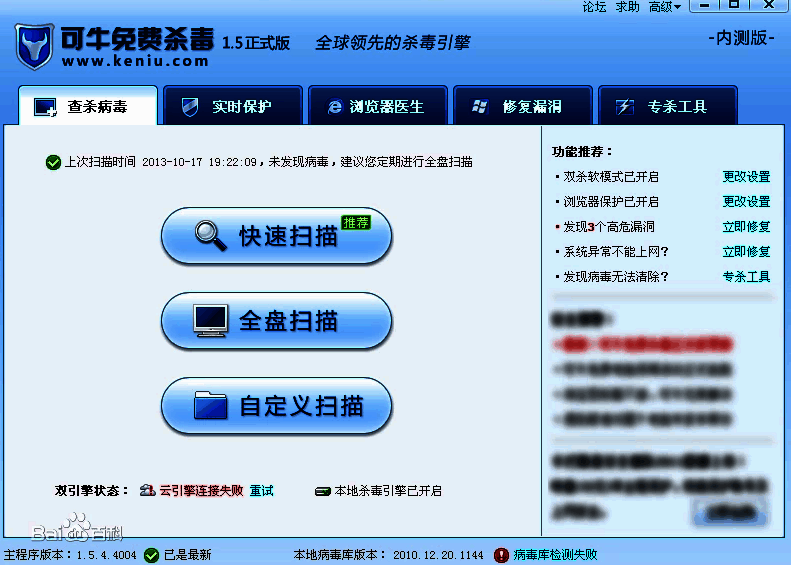Click the lightning icon on 专杀工具 tab
The height and width of the screenshot is (565, 791).
(x=625, y=106)
